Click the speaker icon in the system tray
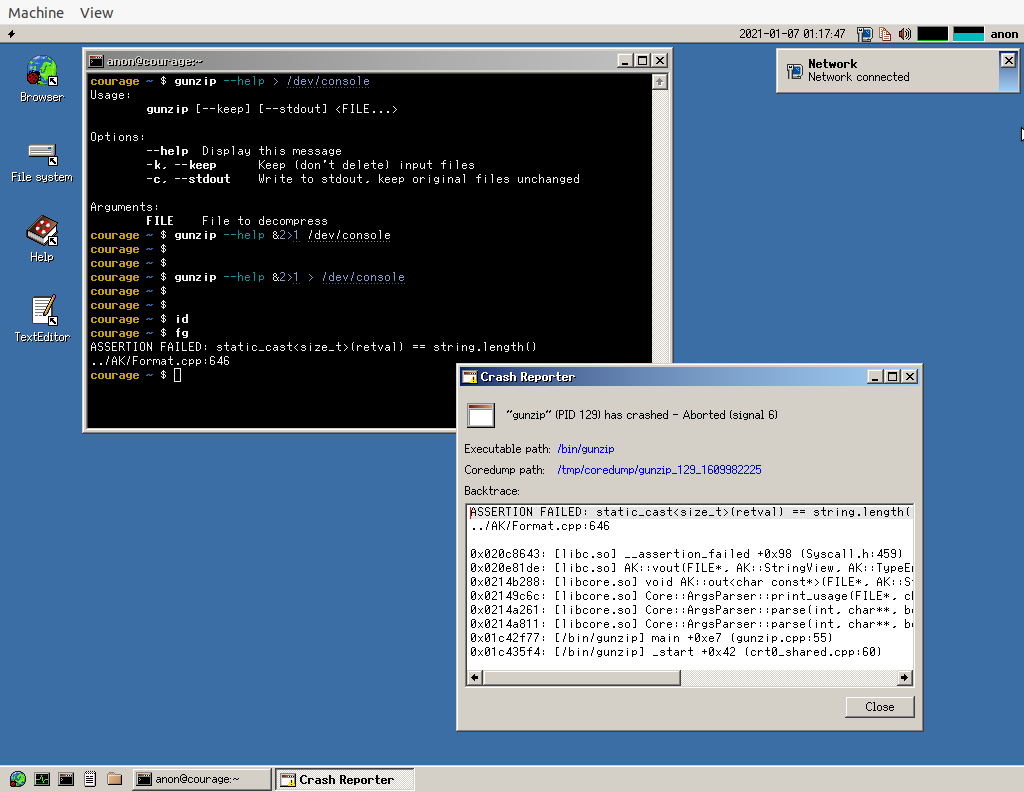1024x792 pixels. (905, 33)
